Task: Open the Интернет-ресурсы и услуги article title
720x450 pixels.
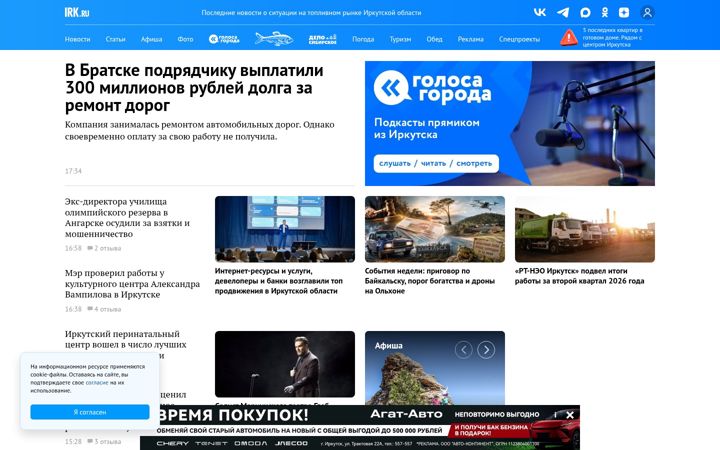Action: coord(279,281)
